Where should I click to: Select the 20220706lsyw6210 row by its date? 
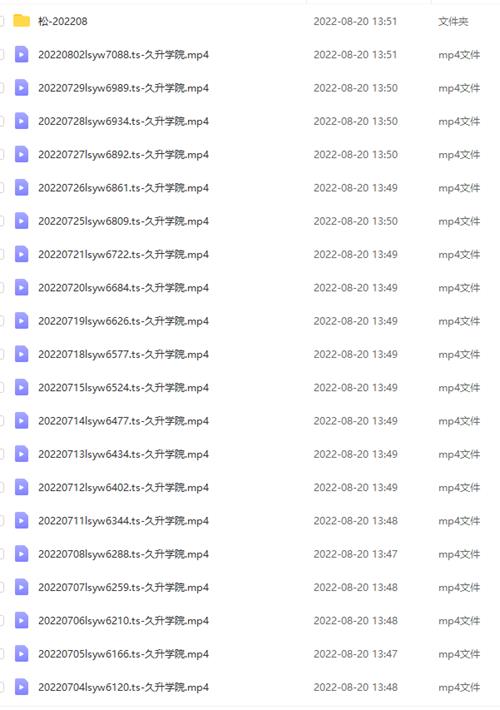click(x=356, y=620)
